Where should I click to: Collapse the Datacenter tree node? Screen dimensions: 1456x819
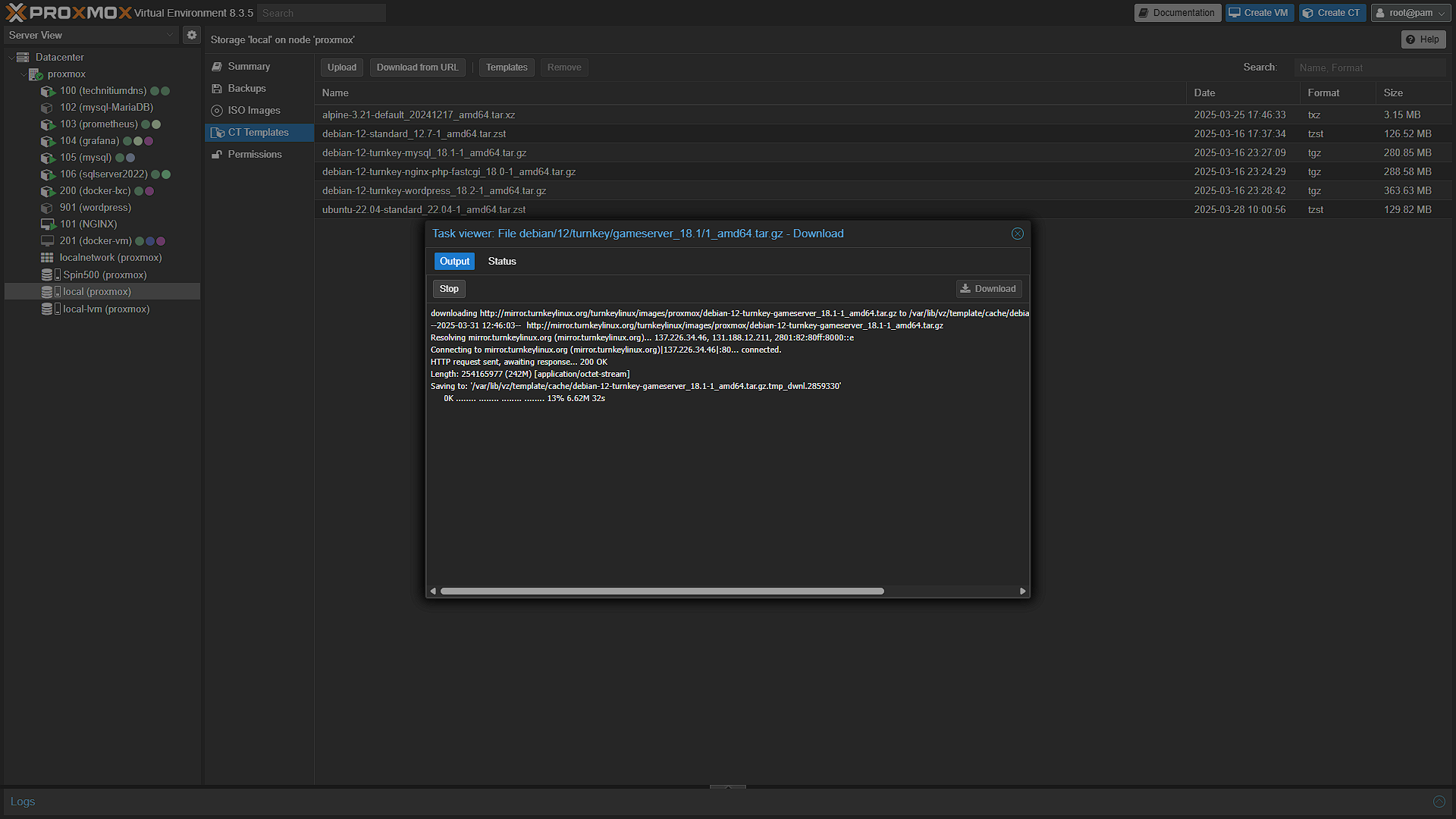coord(11,58)
